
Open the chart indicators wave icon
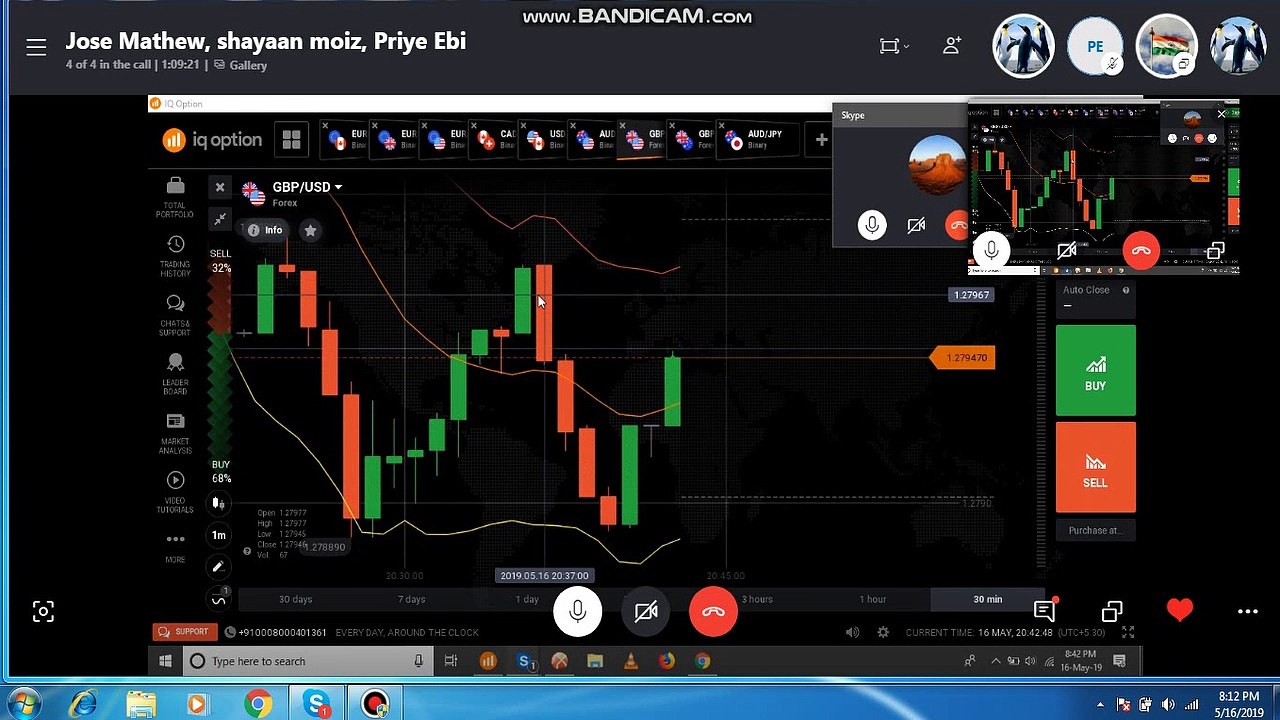tap(219, 598)
